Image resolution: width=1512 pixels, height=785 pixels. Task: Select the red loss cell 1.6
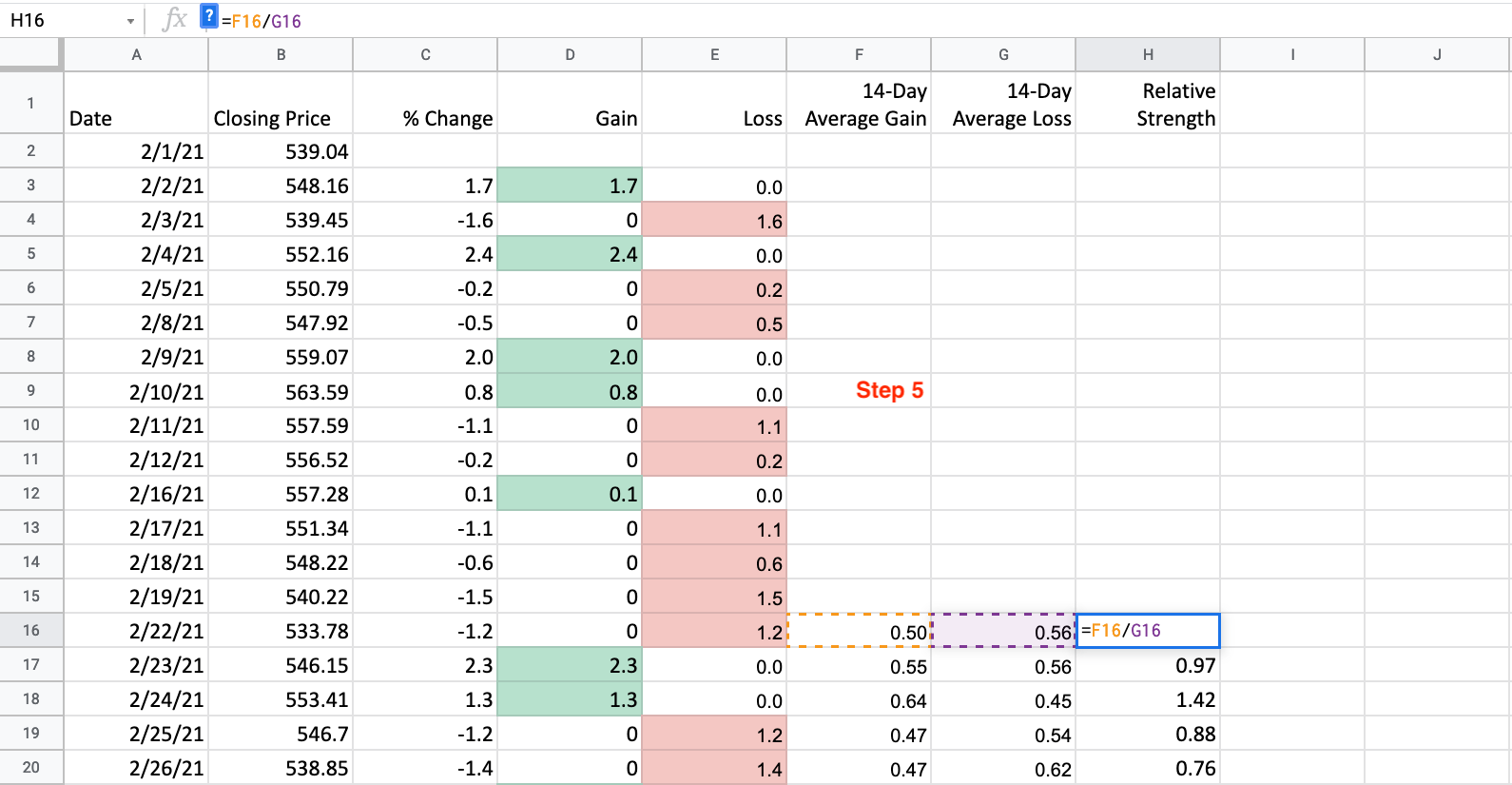[x=714, y=219]
